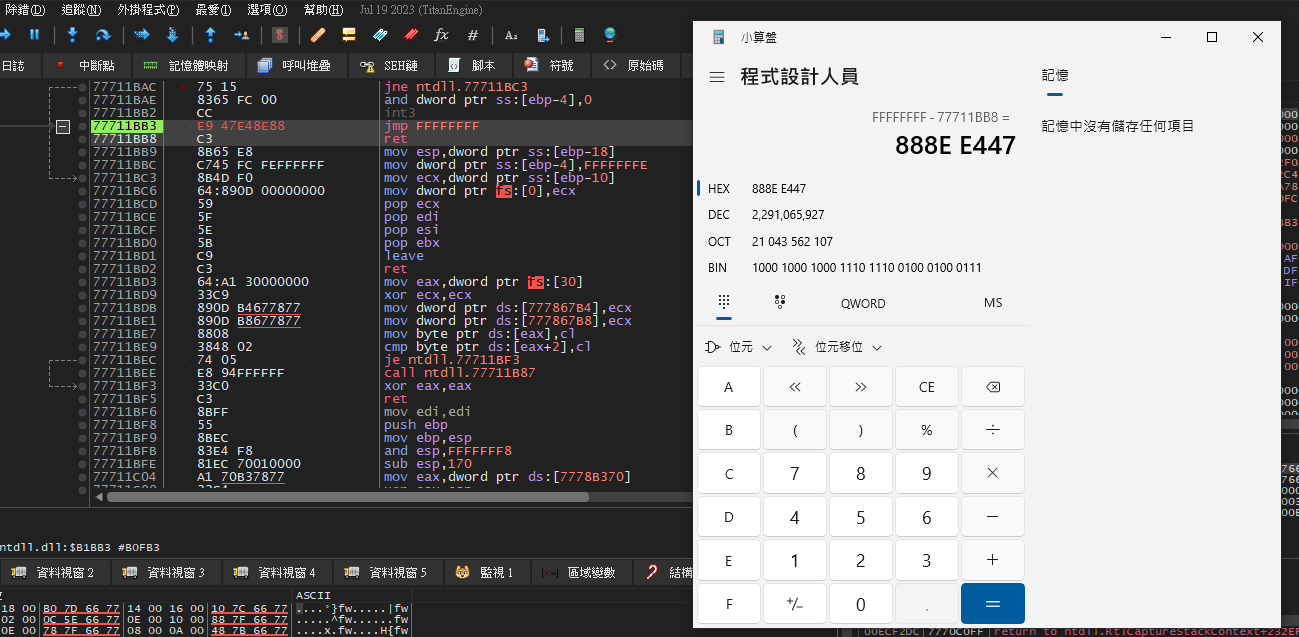Switch to the 符號 symbols tab
This screenshot has width=1299, height=637.
pos(549,65)
